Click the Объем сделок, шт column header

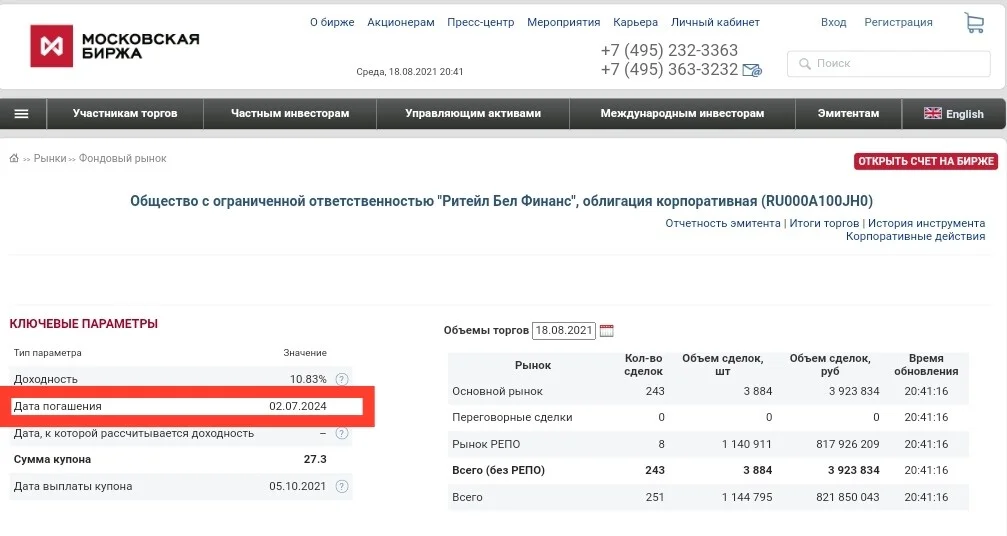click(722, 365)
